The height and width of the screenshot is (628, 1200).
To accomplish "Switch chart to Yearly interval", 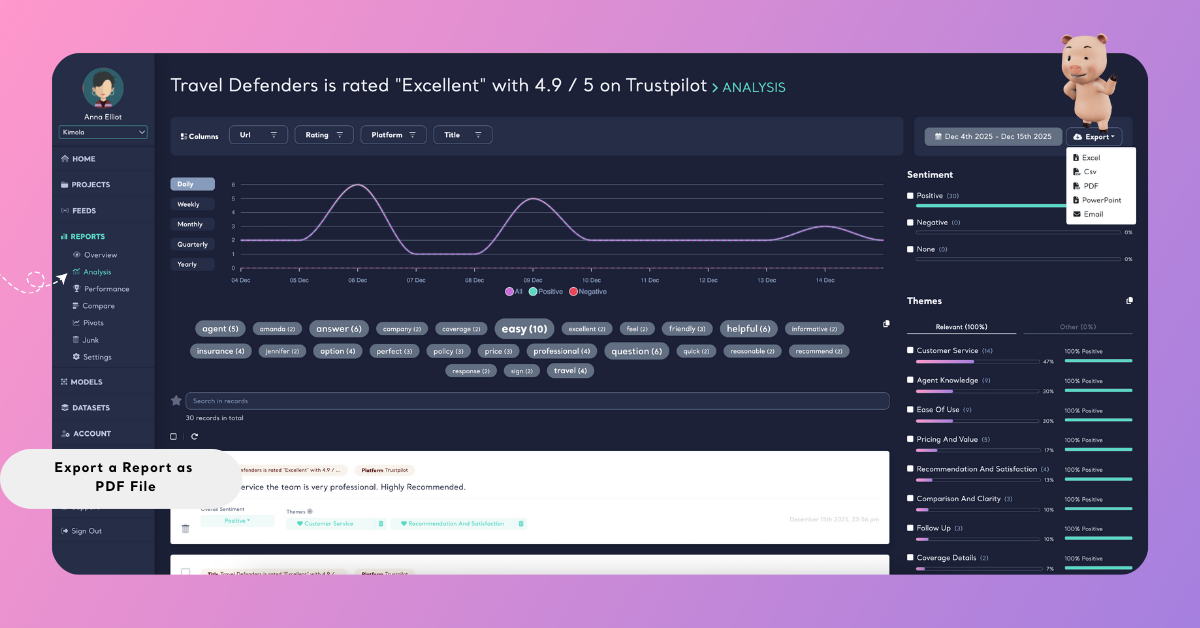I will coord(192,264).
